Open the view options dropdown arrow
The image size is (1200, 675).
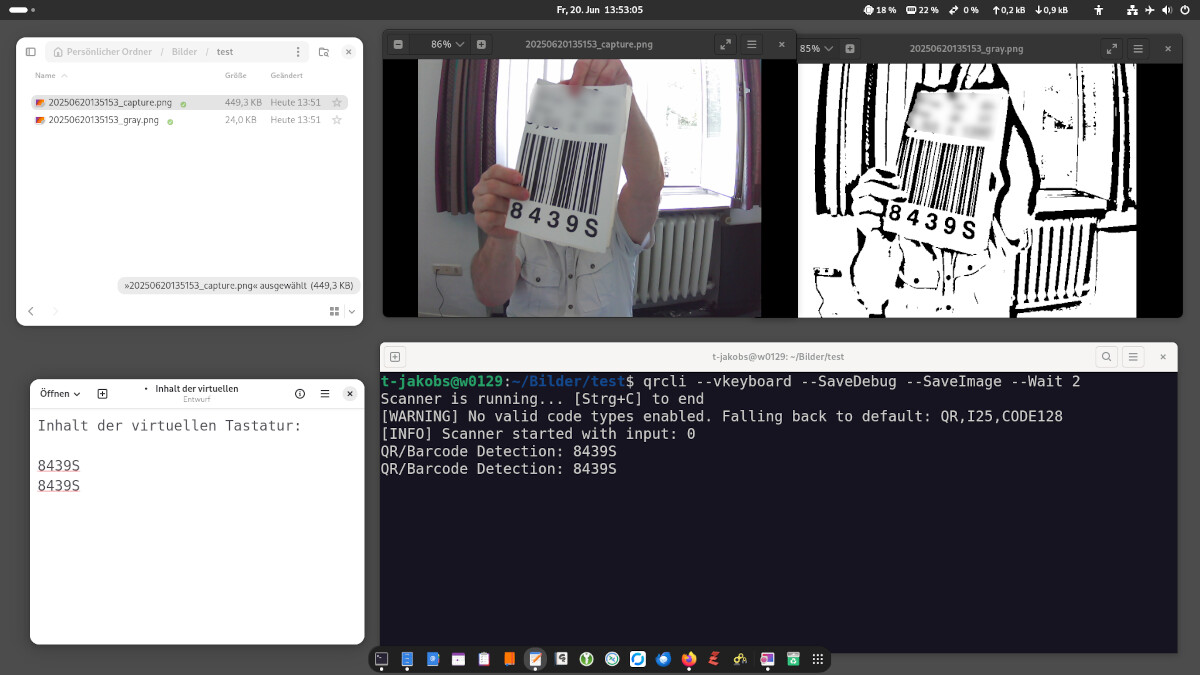tap(351, 312)
